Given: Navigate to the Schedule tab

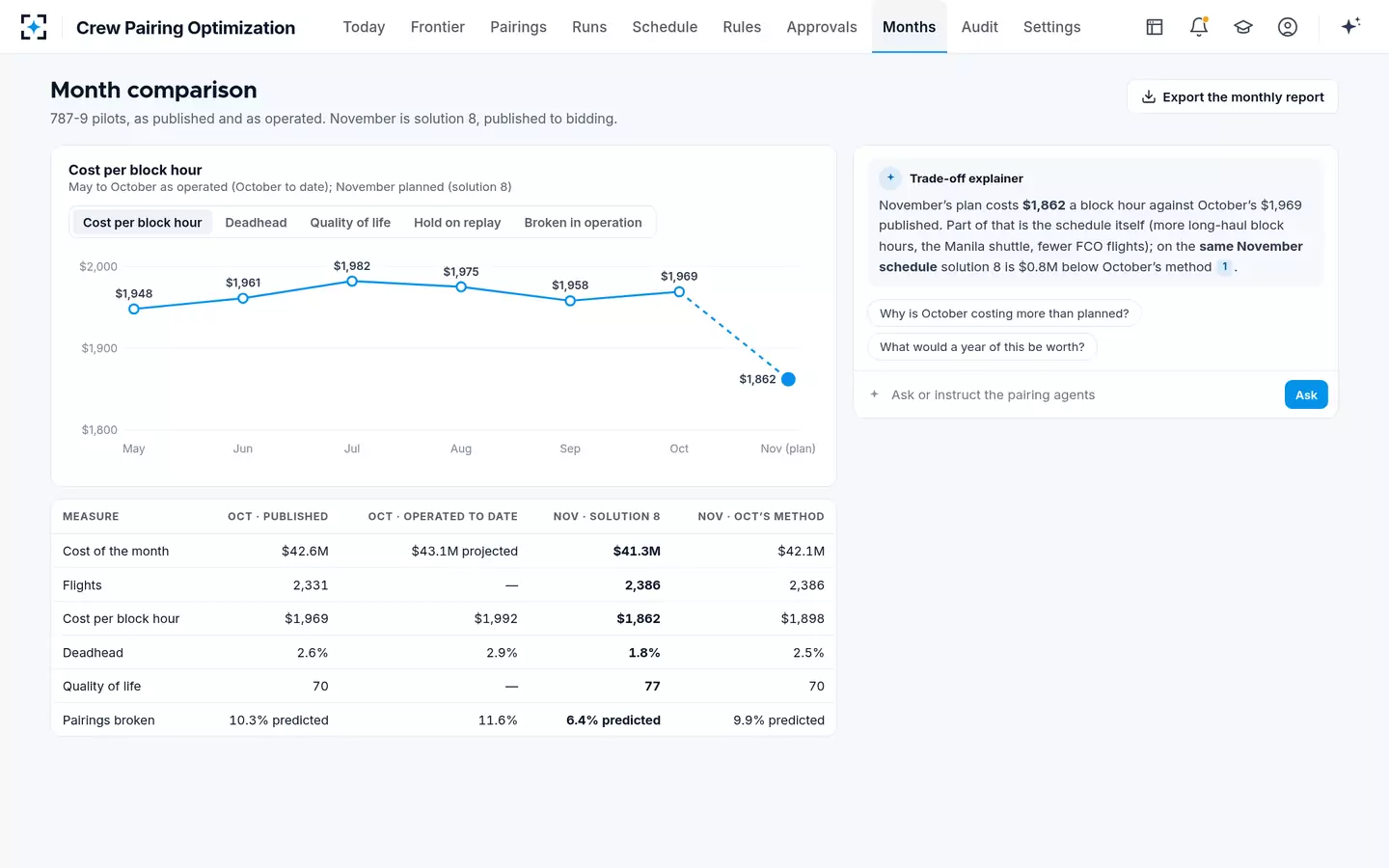Looking at the screenshot, I should tap(665, 27).
